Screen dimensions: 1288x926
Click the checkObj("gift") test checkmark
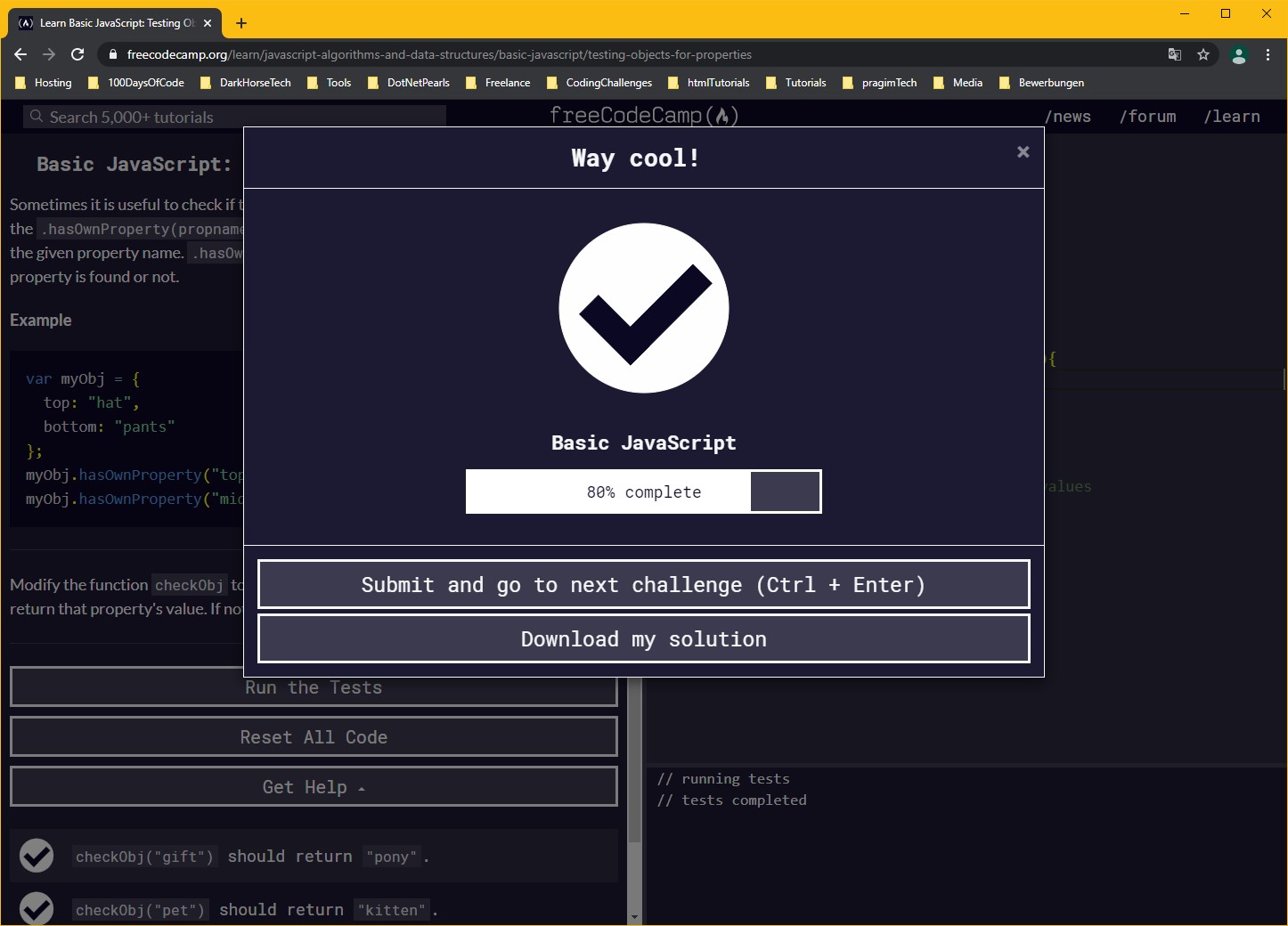tap(37, 856)
